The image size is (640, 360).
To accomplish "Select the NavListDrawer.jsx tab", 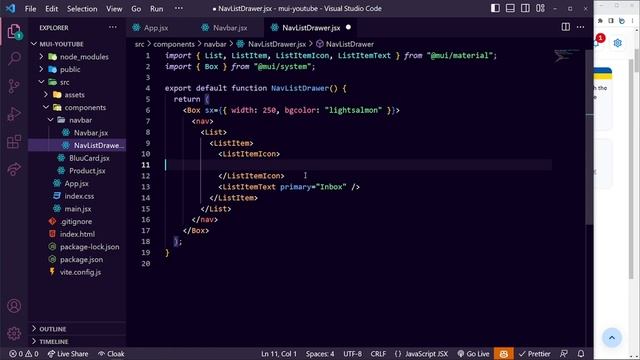I will pyautogui.click(x=311, y=28).
